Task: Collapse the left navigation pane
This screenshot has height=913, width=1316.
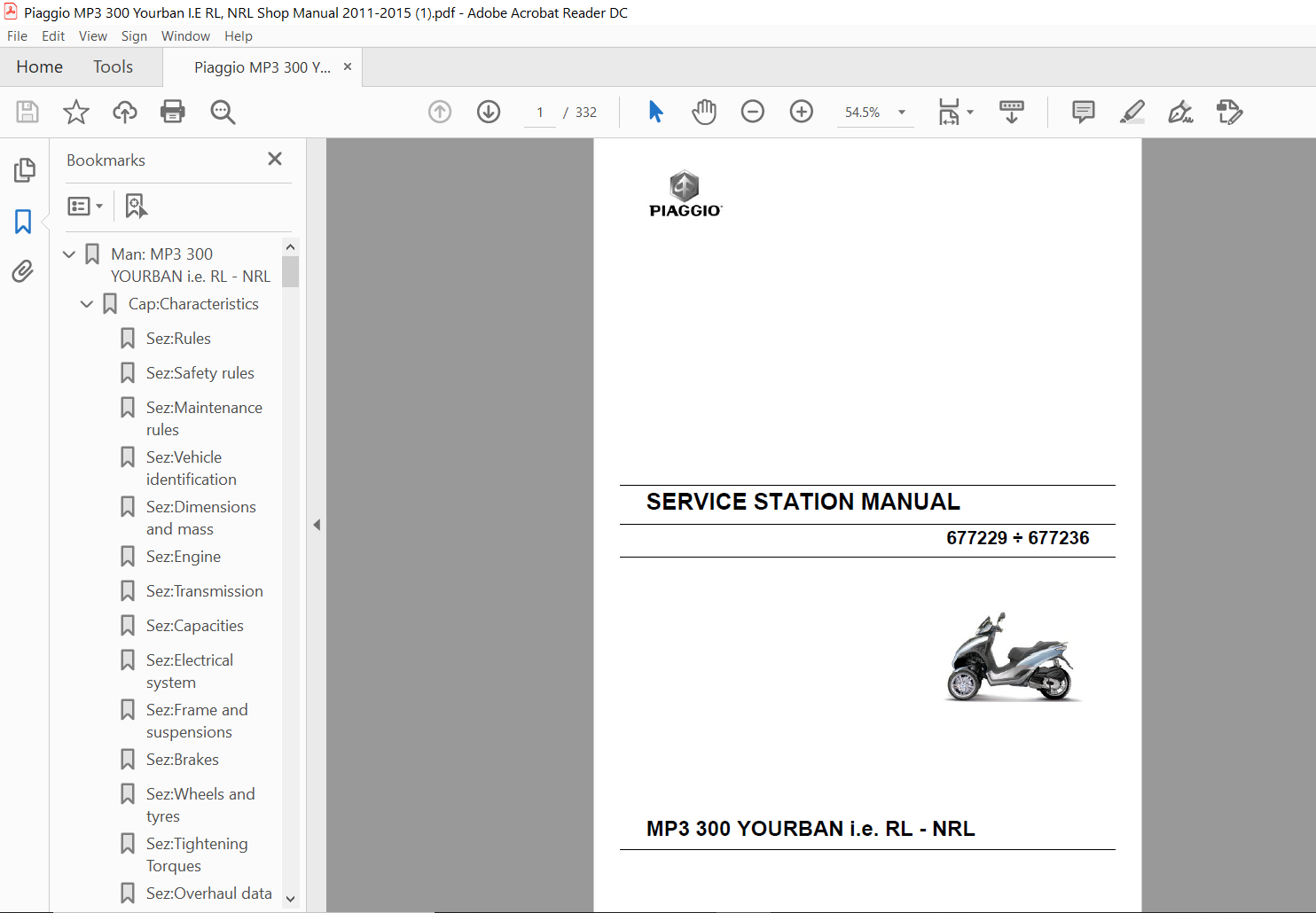Action: (317, 525)
